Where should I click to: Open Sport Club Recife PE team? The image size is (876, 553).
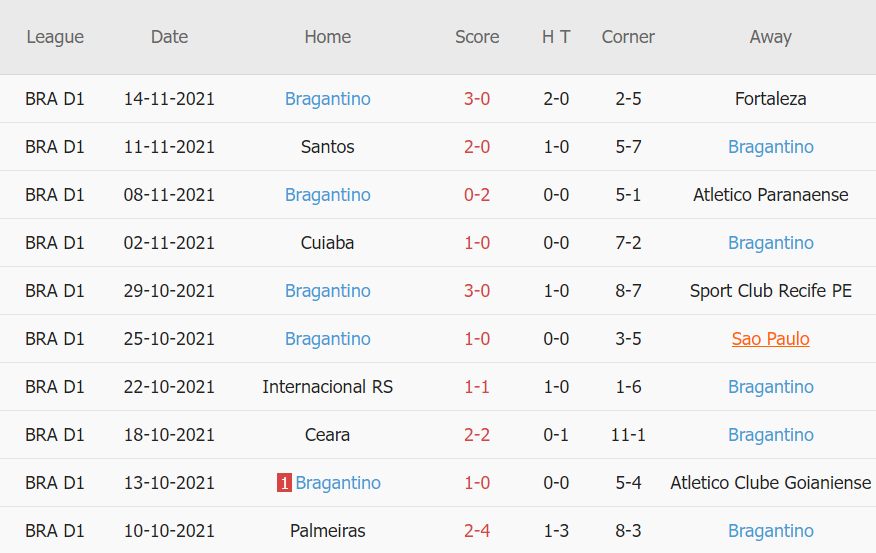click(770, 291)
